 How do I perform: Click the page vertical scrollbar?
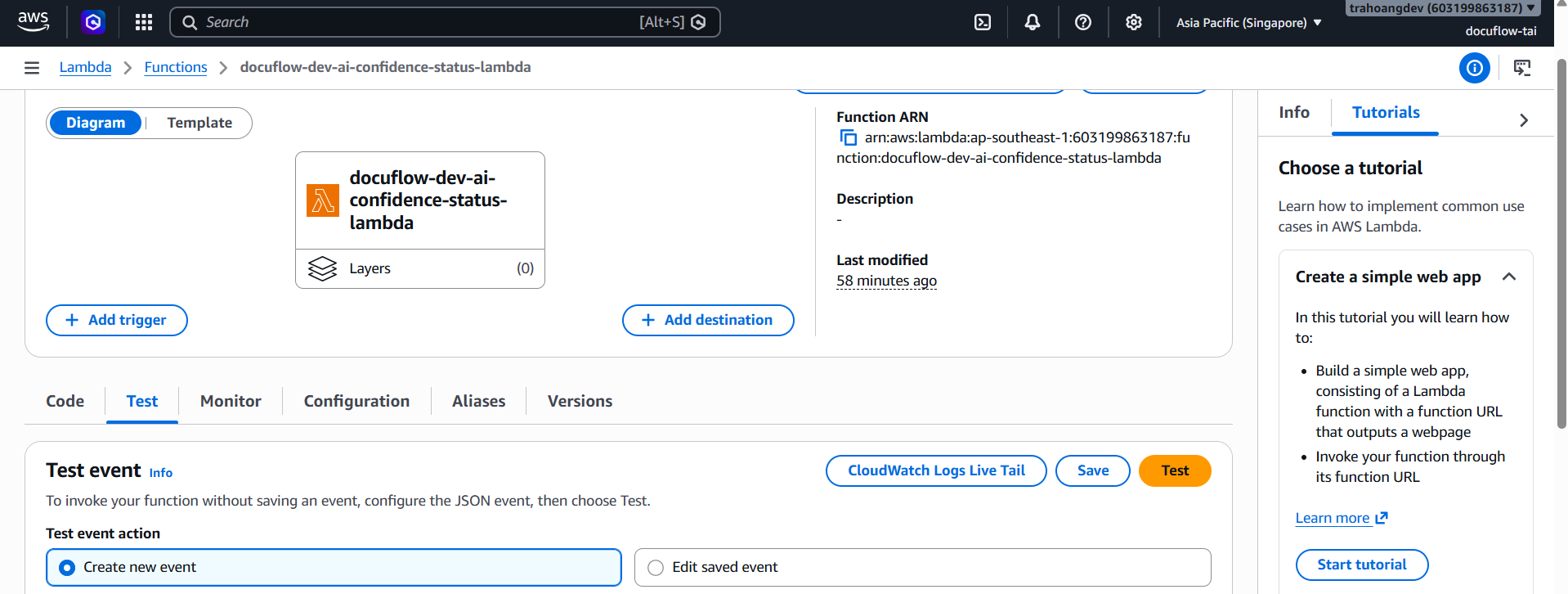[1562, 245]
